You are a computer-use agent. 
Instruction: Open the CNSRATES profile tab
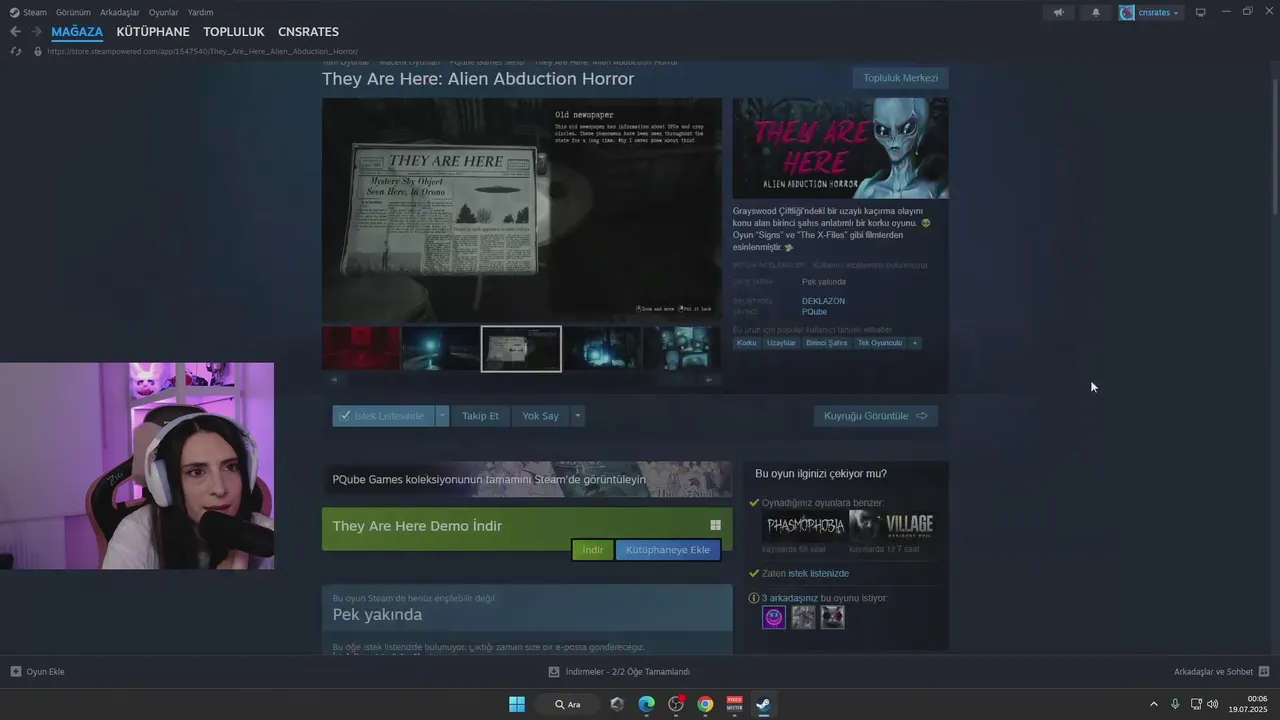point(308,32)
